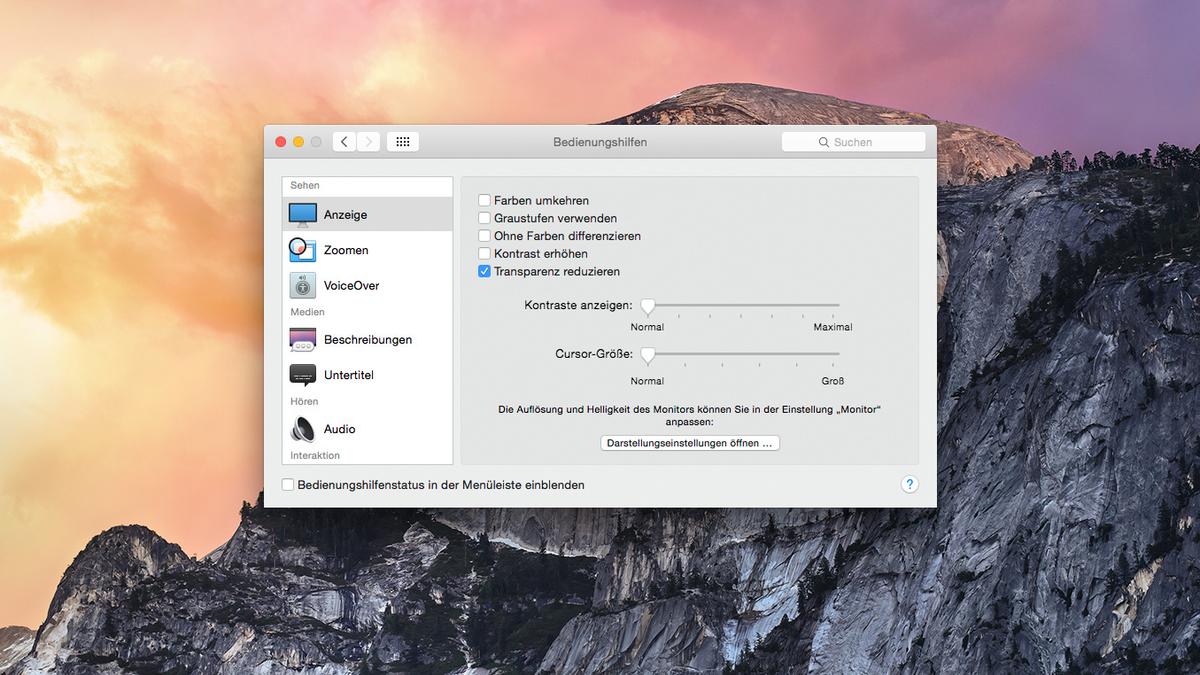
Task: Enable Bedienungshilfenstatus in der Menüleiste einblenden
Action: pyautogui.click(x=288, y=485)
